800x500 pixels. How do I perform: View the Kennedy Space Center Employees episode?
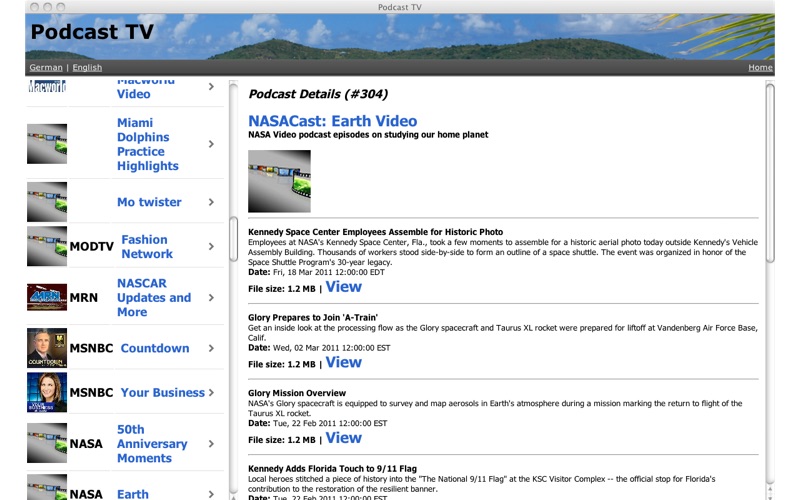(343, 287)
